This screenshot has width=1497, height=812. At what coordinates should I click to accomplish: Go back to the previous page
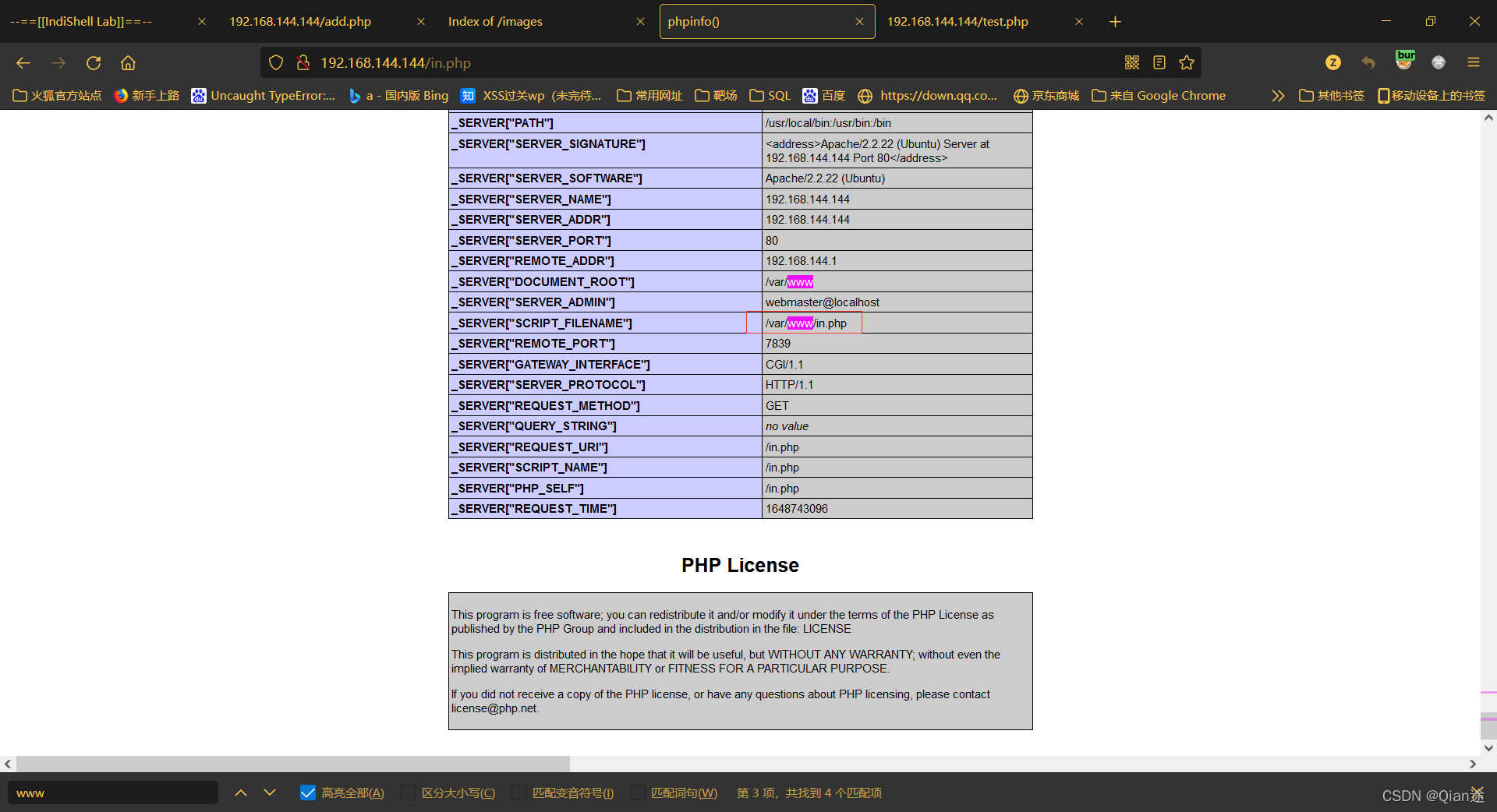coord(23,63)
